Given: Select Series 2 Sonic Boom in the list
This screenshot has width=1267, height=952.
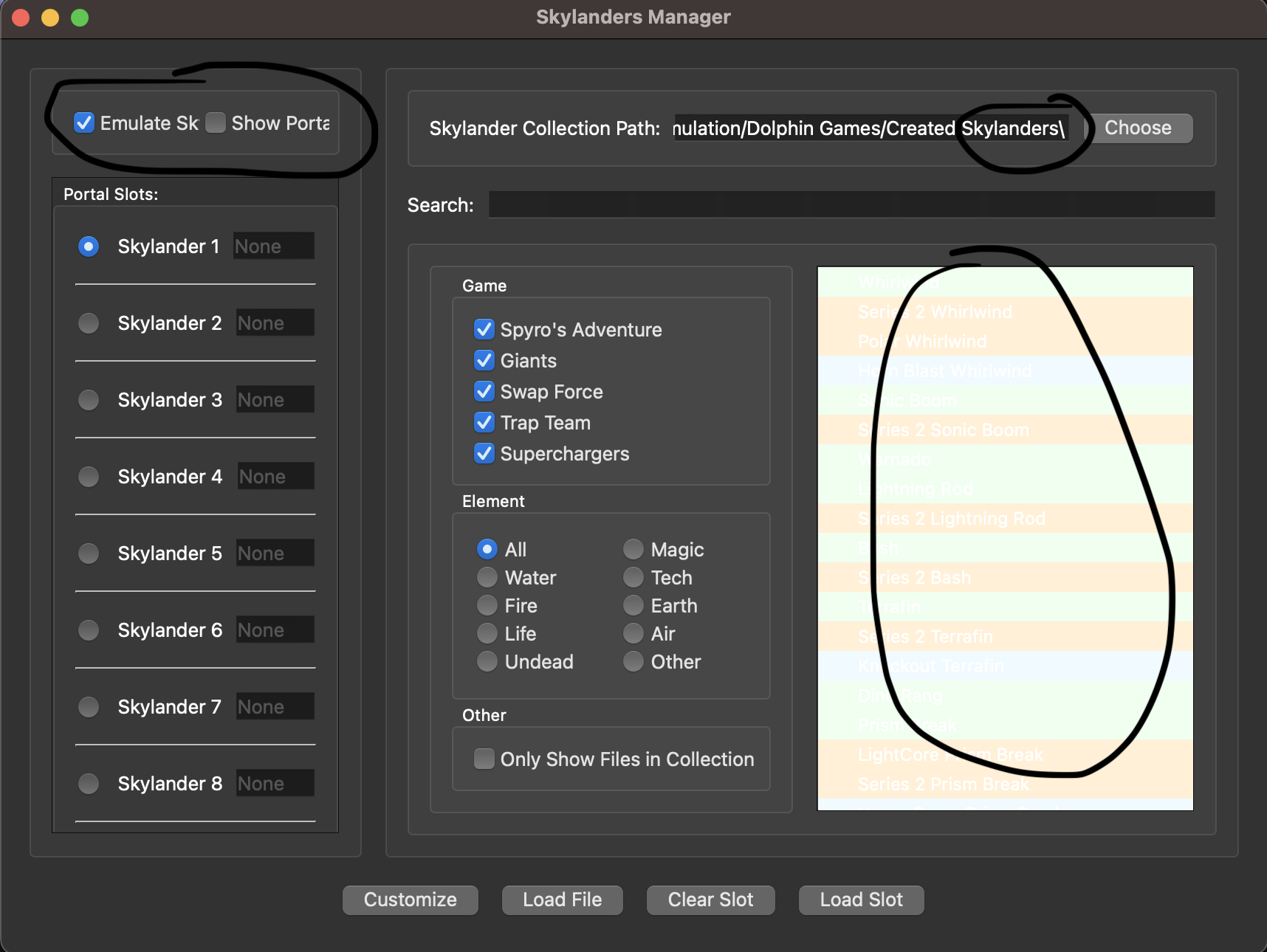Looking at the screenshot, I should [x=1006, y=430].
